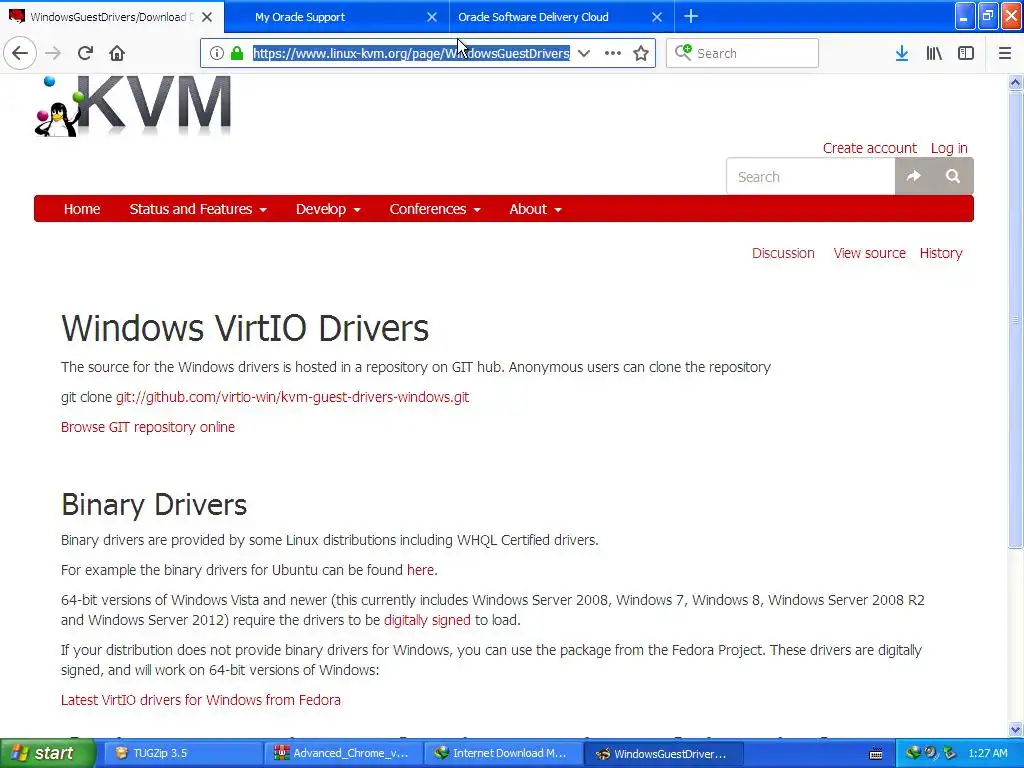
Task: Open the Firefox hamburger menu
Action: [1005, 53]
